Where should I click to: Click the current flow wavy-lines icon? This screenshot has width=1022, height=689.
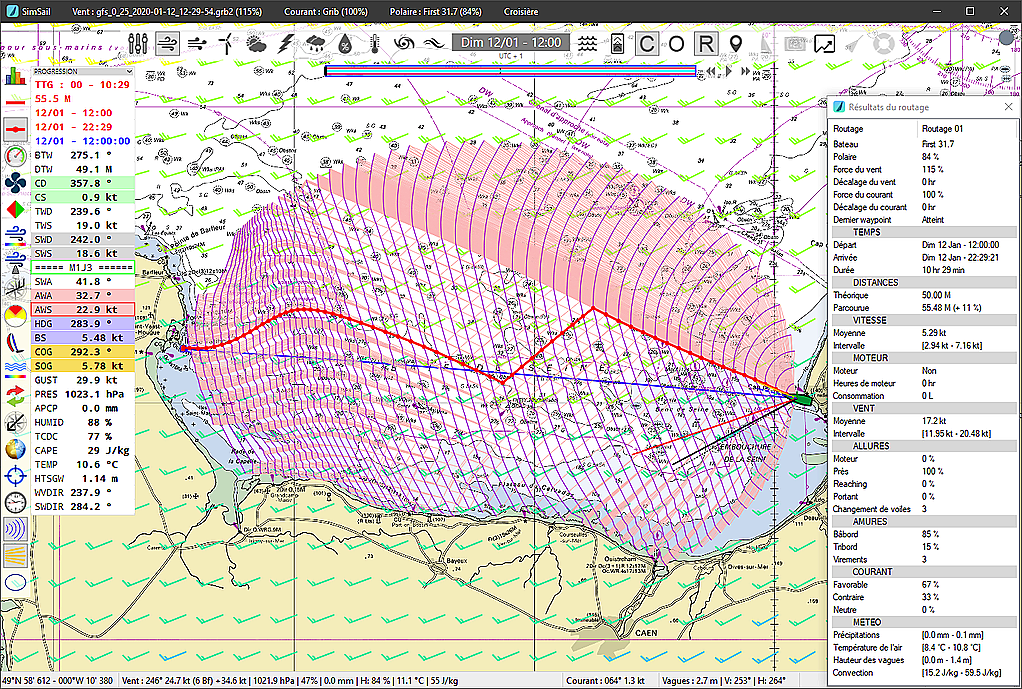point(433,44)
